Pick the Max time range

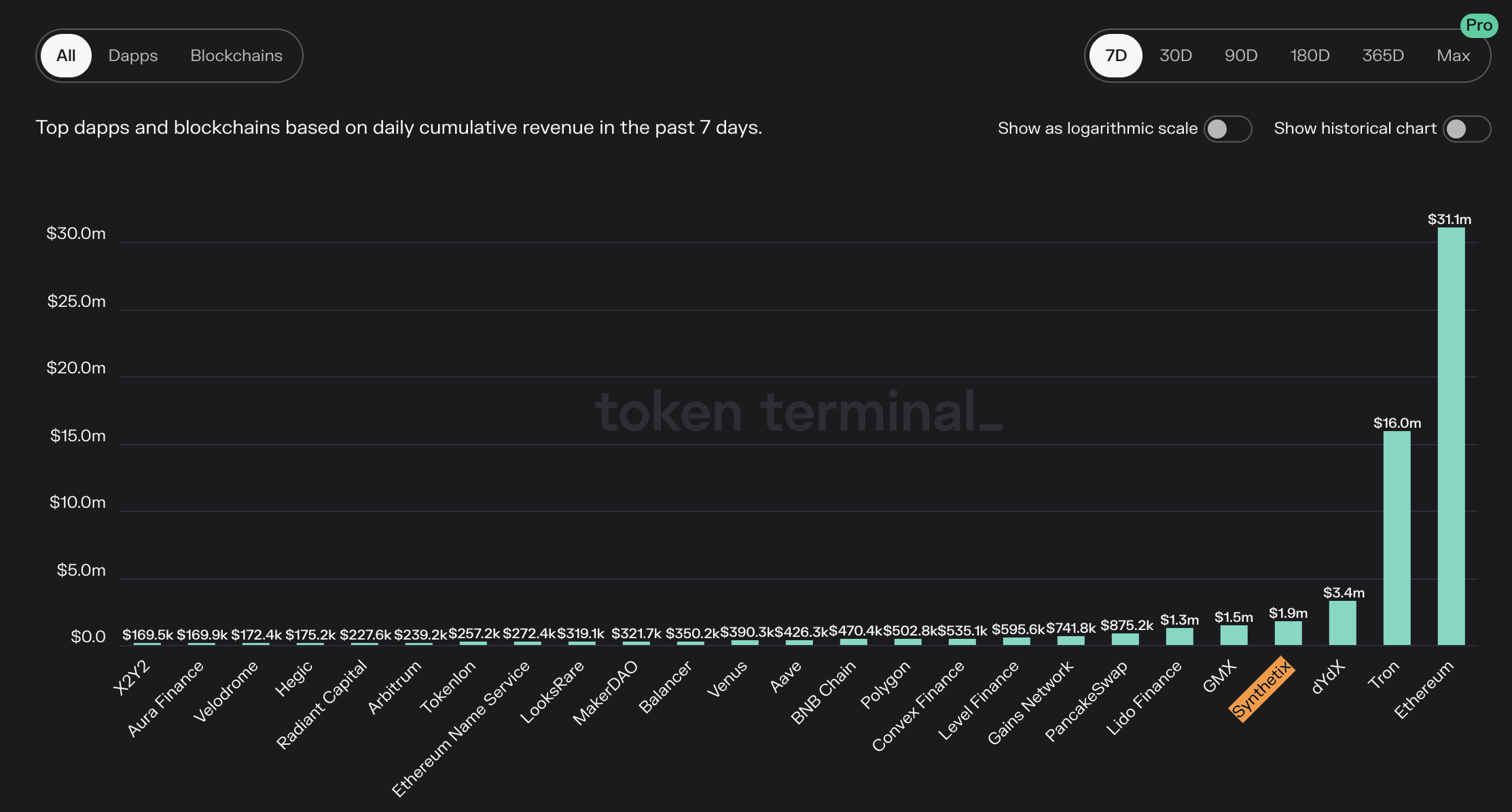pos(1453,56)
